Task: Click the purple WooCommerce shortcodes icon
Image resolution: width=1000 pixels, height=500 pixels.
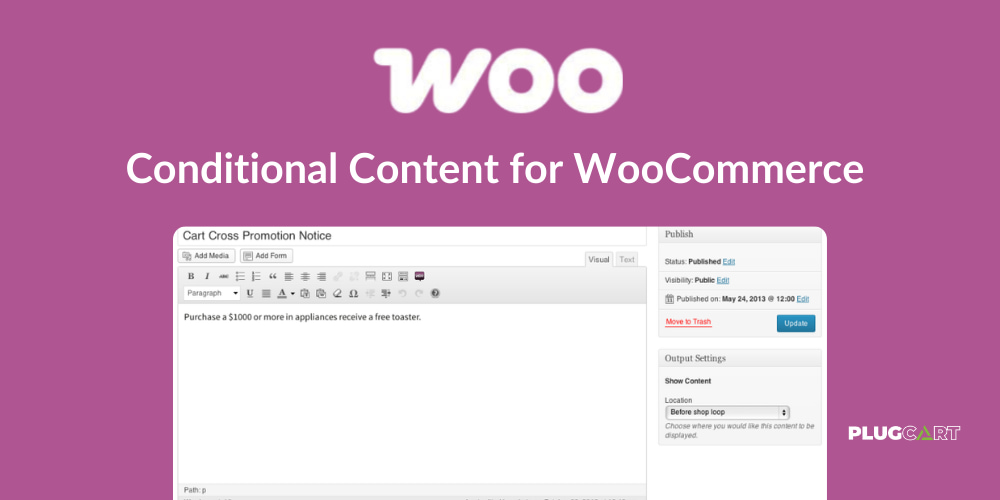Action: (420, 276)
